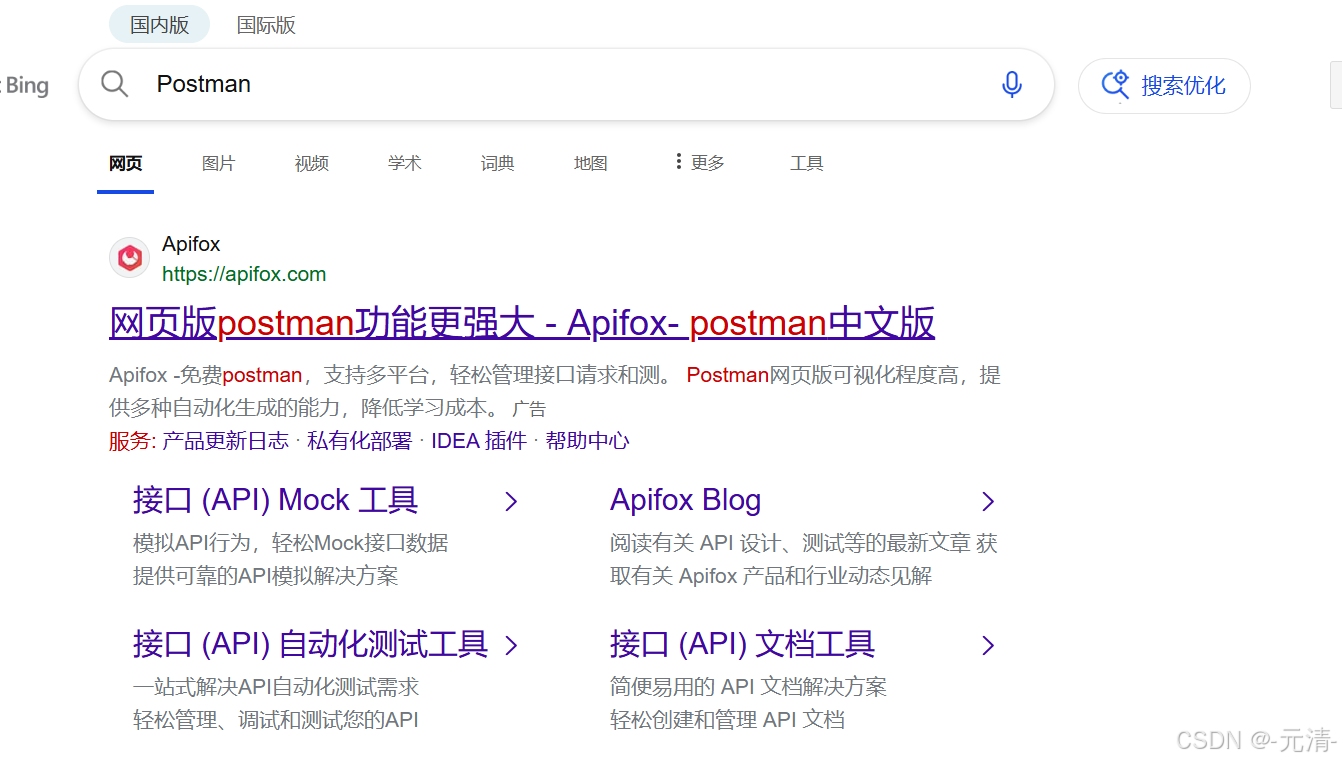Click description 轻松创建和管理 API 文档

[728, 720]
